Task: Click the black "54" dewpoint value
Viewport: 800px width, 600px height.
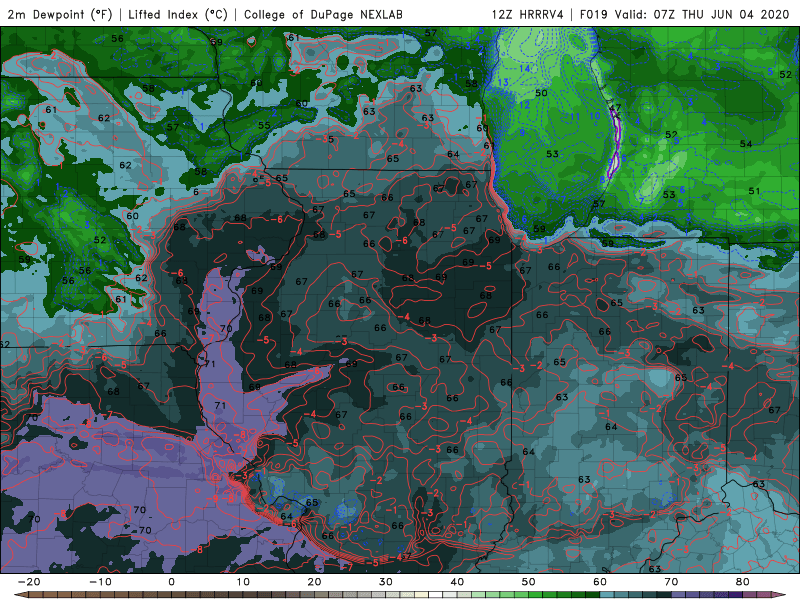Action: [746, 144]
